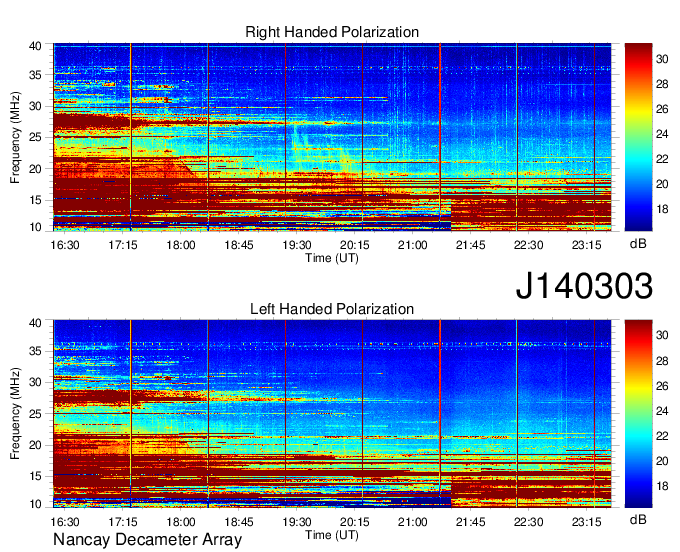Click the "Left Handed Polarization" plot title
The image size is (680, 552).
(332, 309)
